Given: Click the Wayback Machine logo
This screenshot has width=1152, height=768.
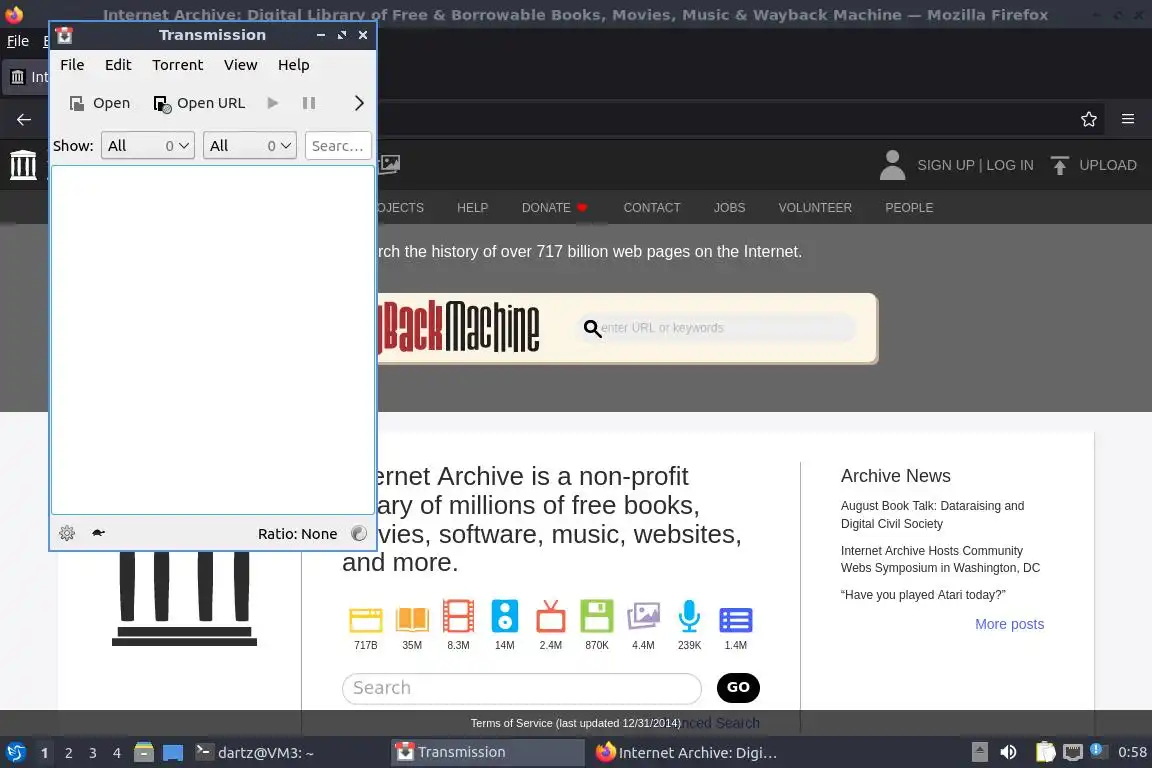Looking at the screenshot, I should tap(458, 326).
